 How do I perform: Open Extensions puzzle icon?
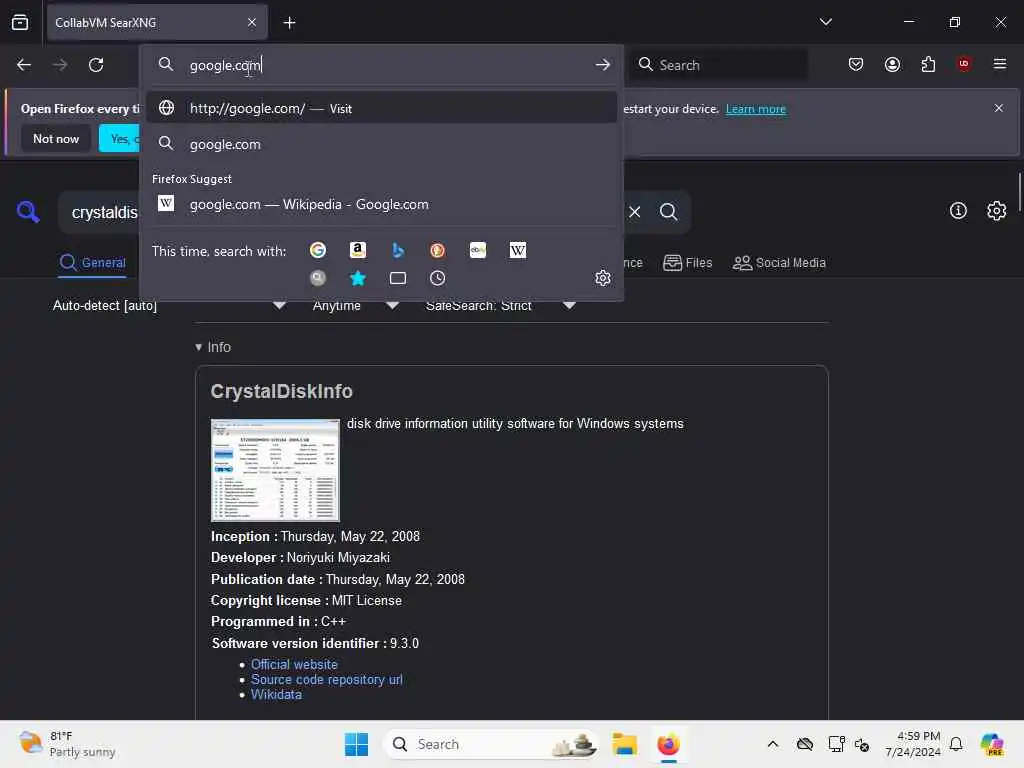click(928, 64)
